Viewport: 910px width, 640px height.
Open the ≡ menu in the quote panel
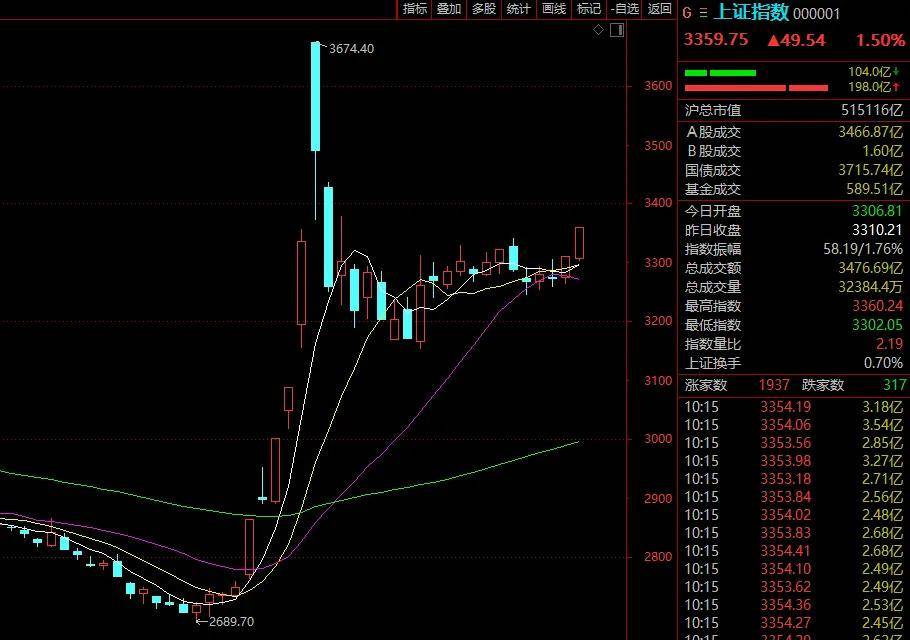click(x=703, y=13)
